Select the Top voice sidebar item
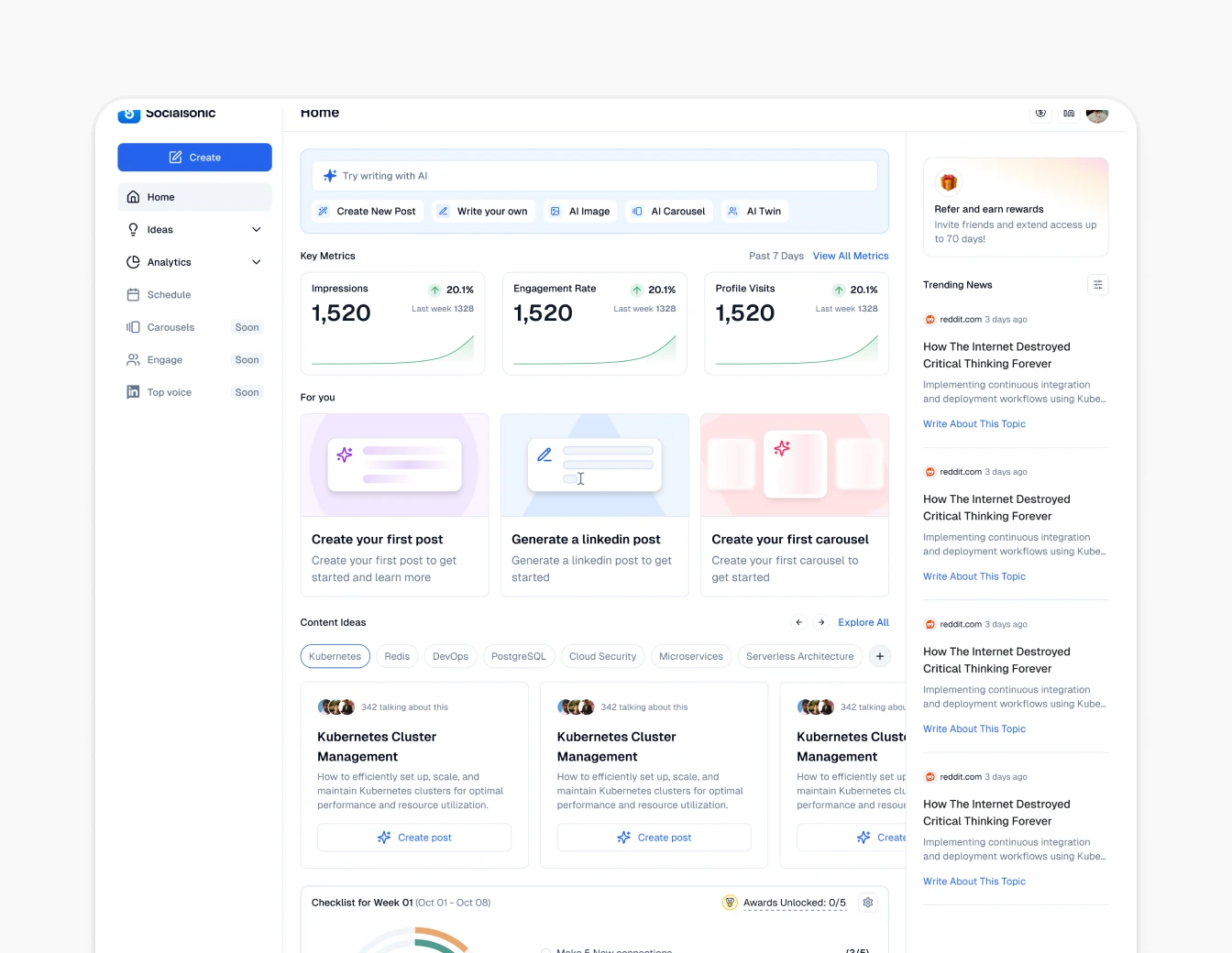 tap(170, 392)
